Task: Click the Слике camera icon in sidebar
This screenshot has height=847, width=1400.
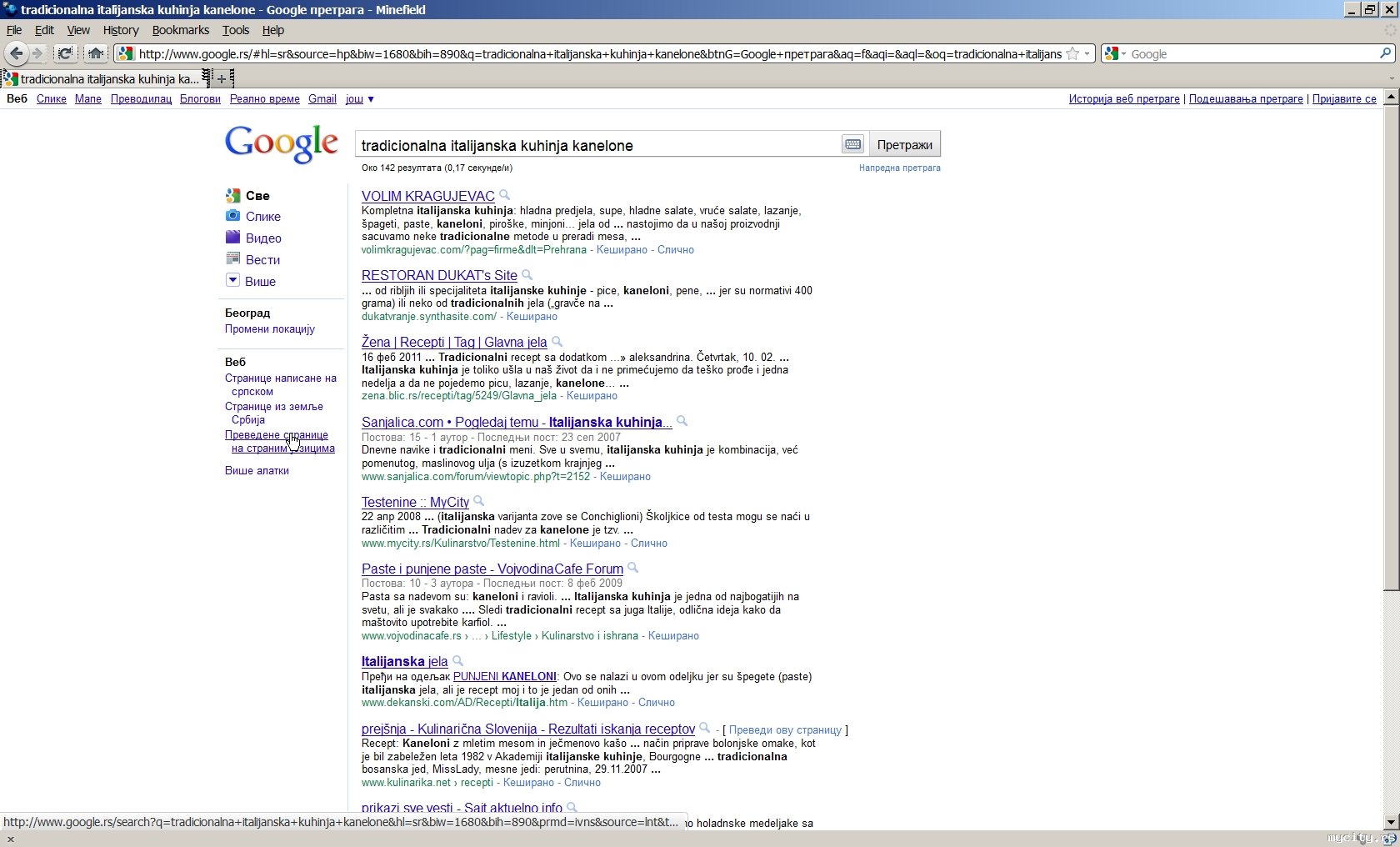Action: point(232,216)
